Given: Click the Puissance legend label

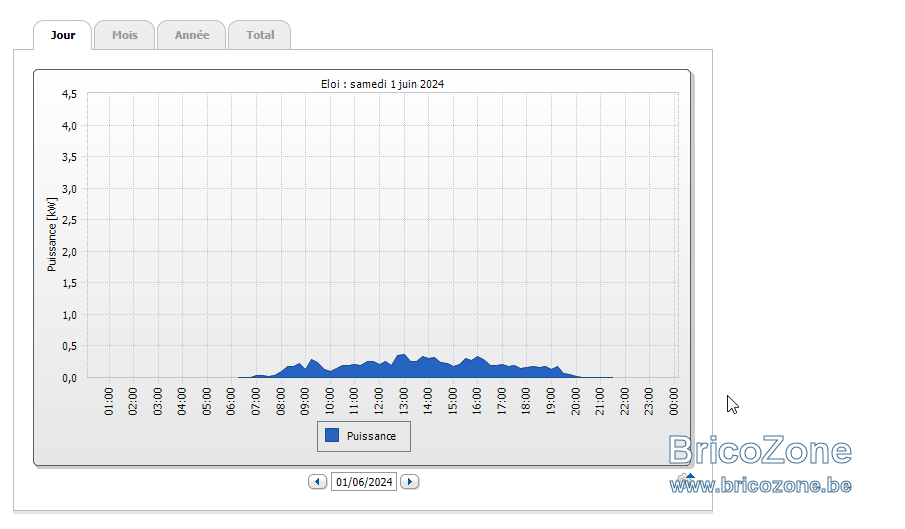Looking at the screenshot, I should (371, 436).
